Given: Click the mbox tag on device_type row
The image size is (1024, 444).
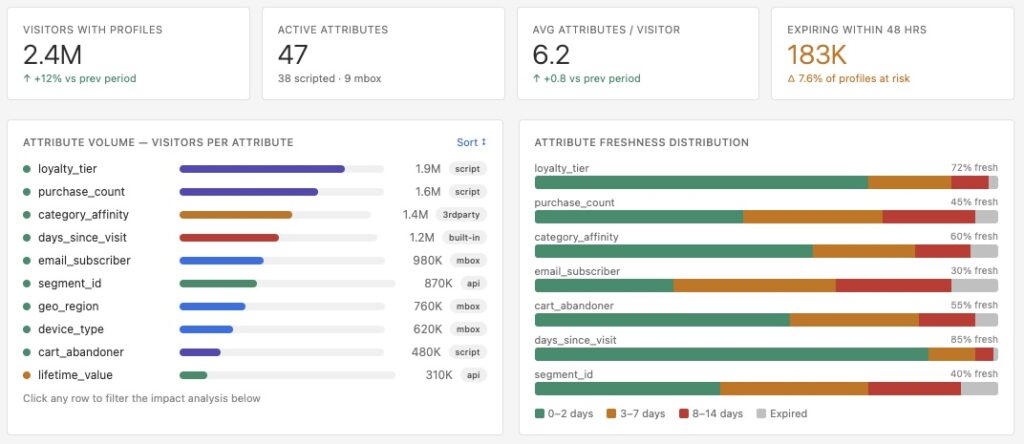Looking at the screenshot, I should pos(467,329).
